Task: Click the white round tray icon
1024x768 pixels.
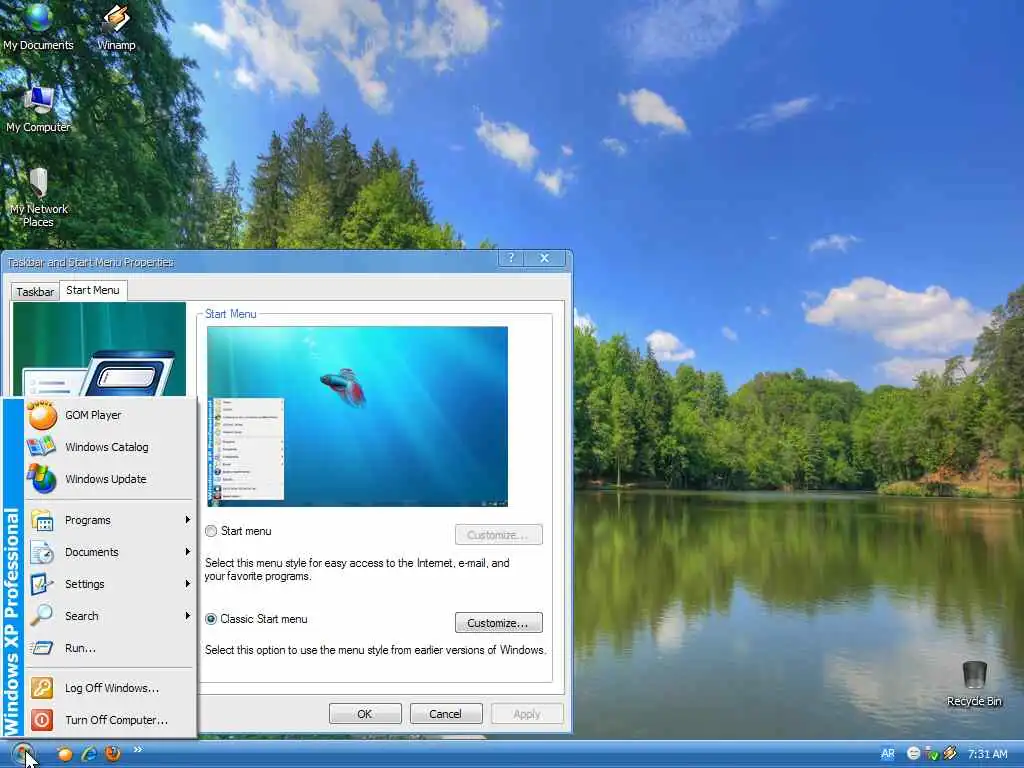Action: point(913,754)
